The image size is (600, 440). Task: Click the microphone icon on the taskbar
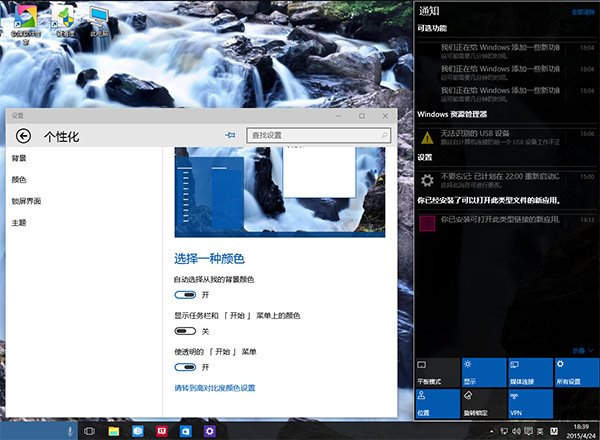click(x=70, y=430)
